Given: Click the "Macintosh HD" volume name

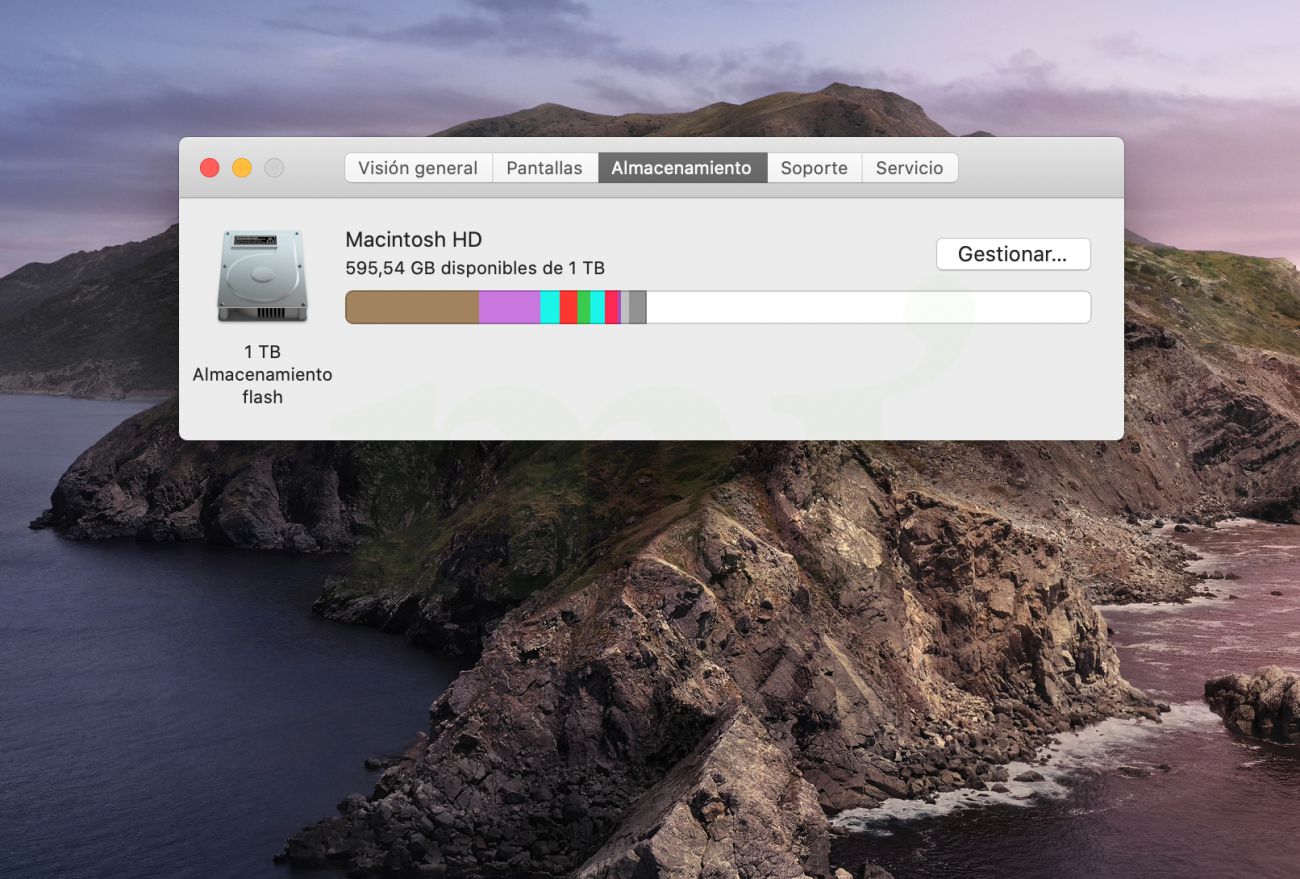Looking at the screenshot, I should [x=413, y=240].
